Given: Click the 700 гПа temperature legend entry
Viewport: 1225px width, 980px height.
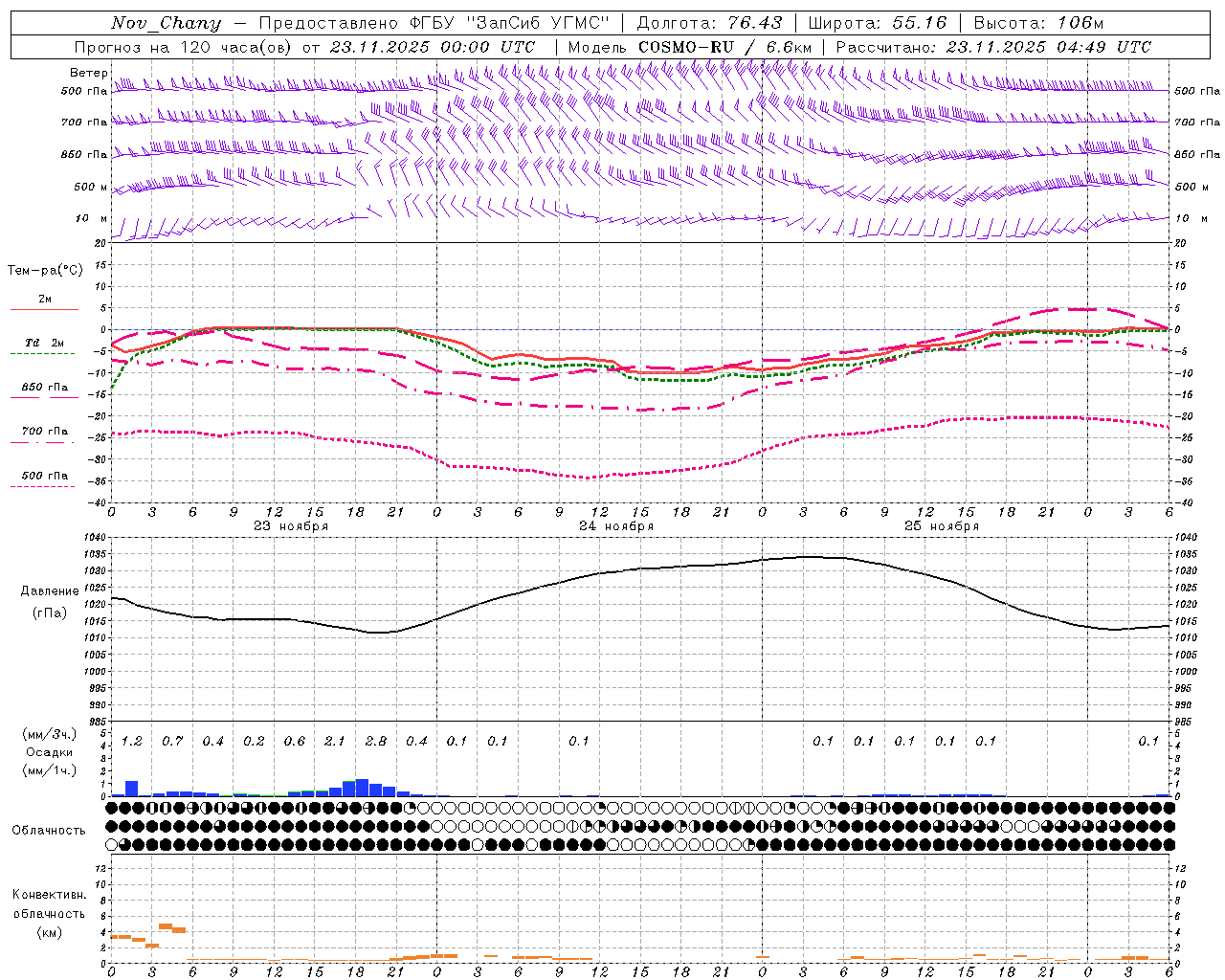Looking at the screenshot, I should point(45,431).
